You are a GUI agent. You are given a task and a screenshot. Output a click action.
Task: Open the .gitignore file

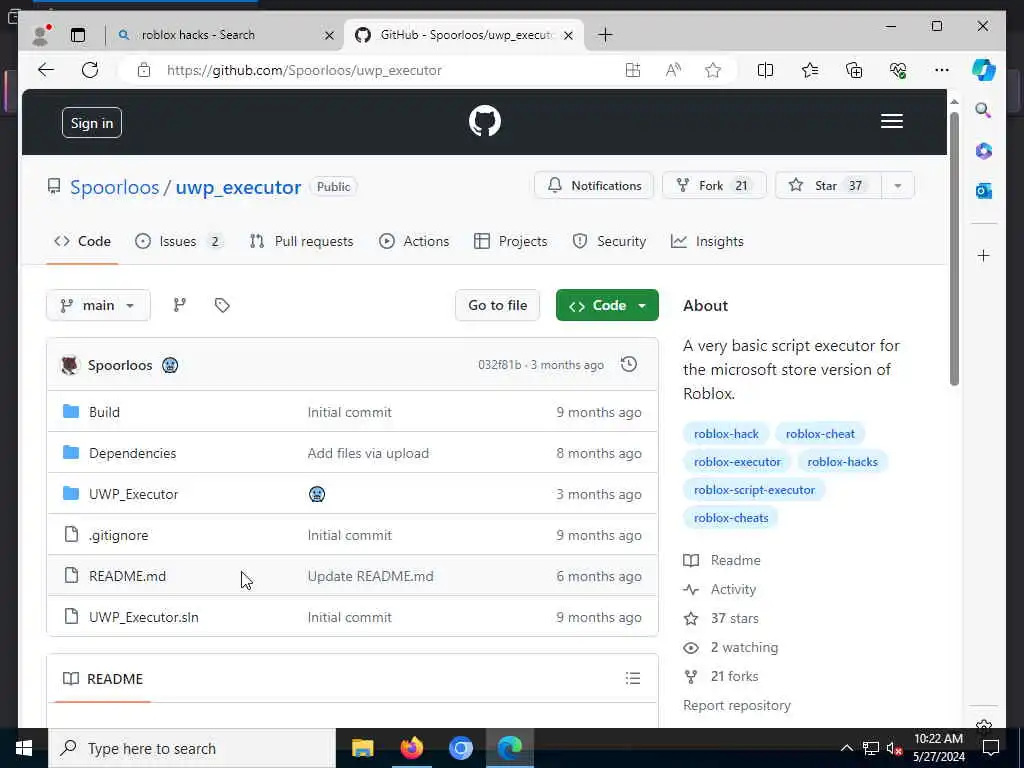(119, 536)
